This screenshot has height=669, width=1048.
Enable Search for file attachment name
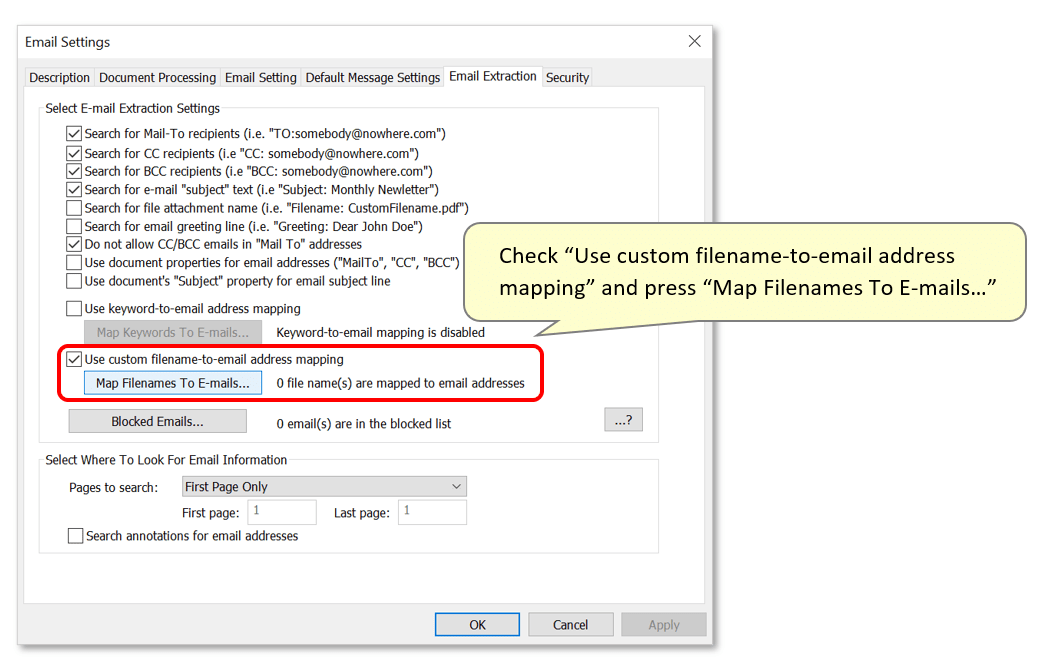pyautogui.click(x=74, y=208)
